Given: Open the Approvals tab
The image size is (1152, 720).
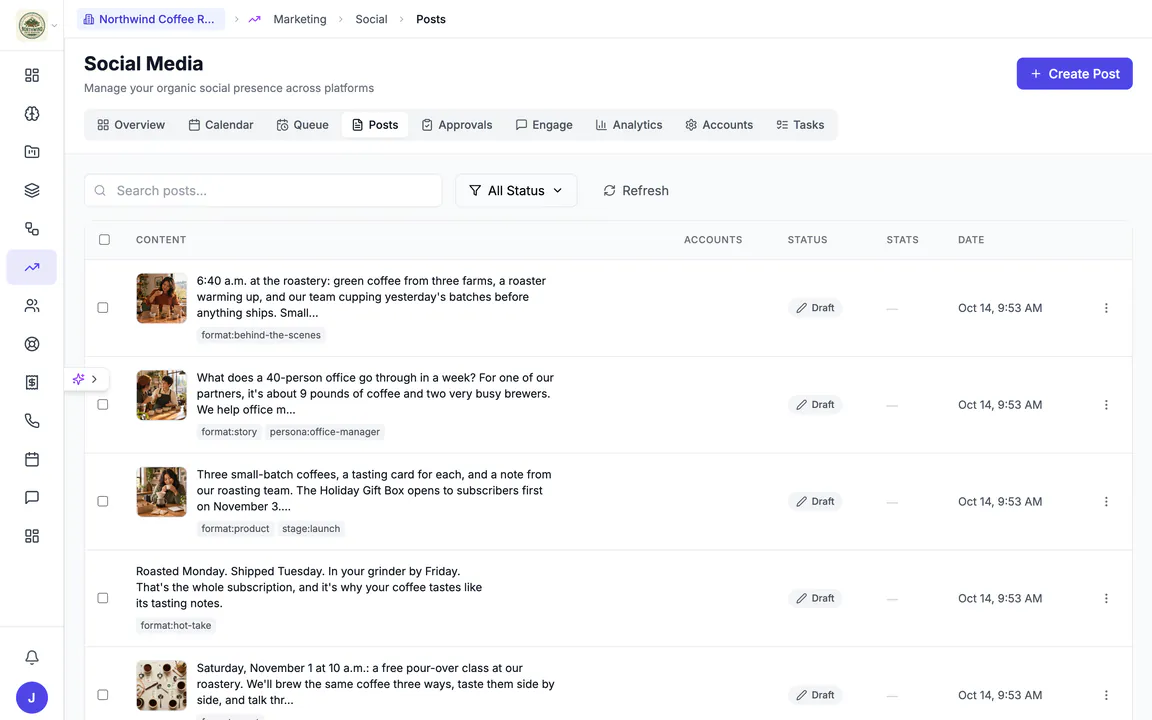Looking at the screenshot, I should (456, 125).
